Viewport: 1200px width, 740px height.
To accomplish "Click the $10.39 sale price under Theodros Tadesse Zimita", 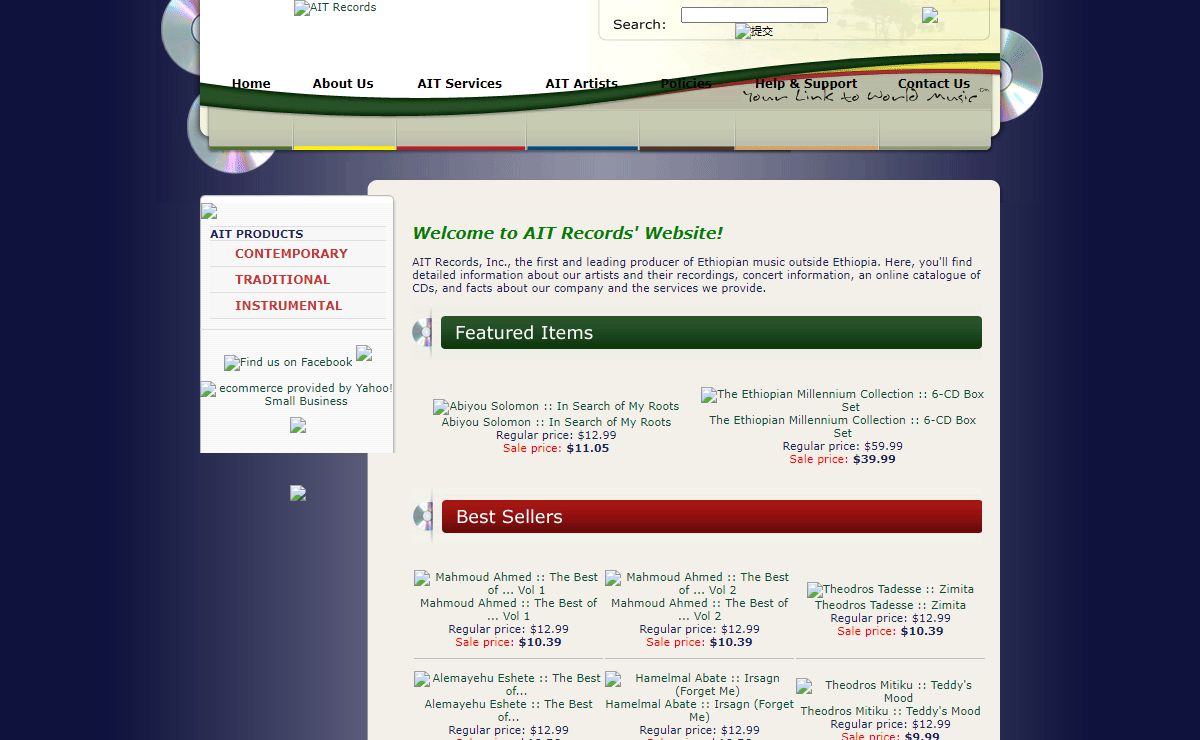I will click(x=921, y=631).
